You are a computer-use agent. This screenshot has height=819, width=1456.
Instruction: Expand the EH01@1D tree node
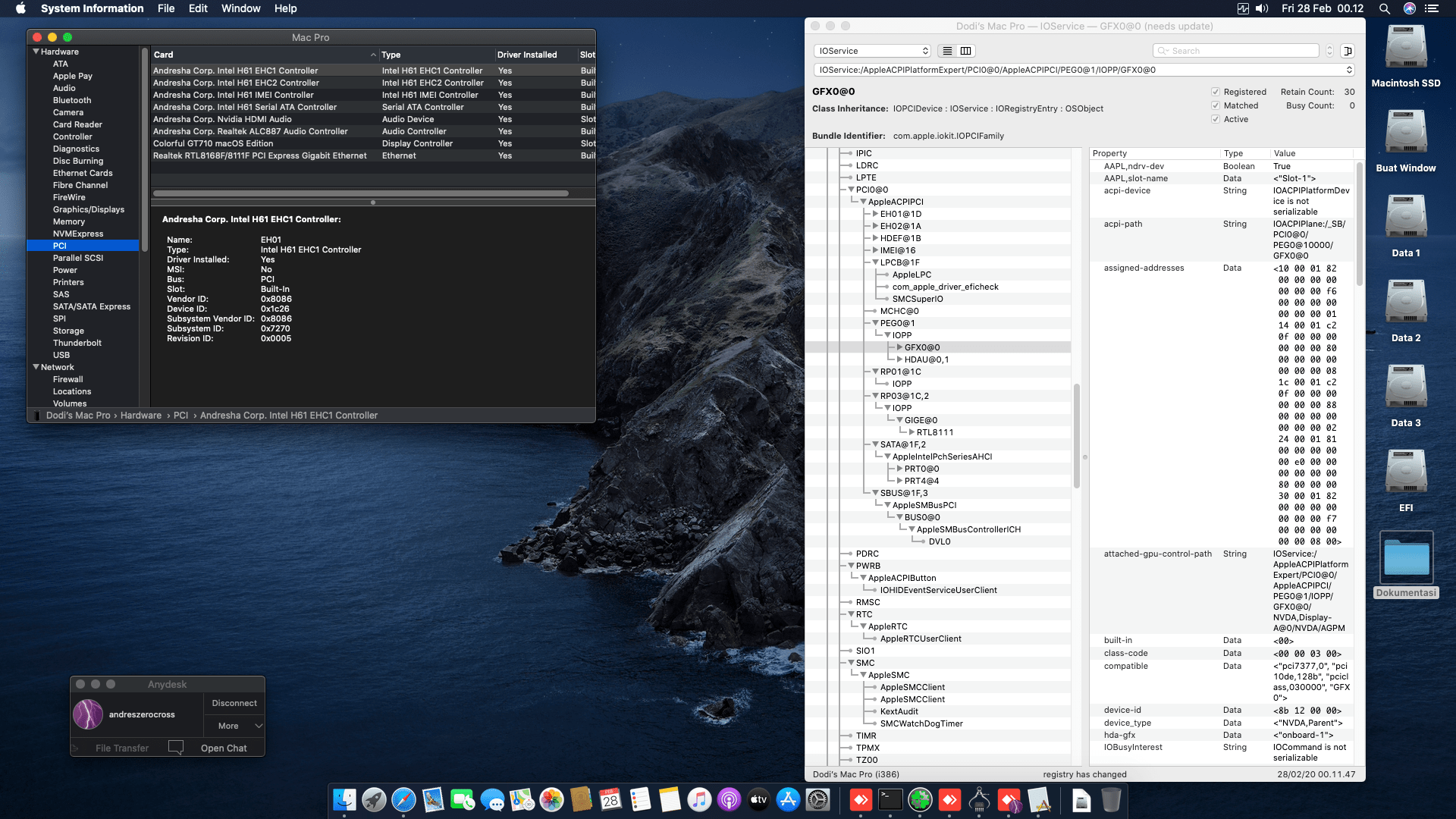[x=875, y=214]
